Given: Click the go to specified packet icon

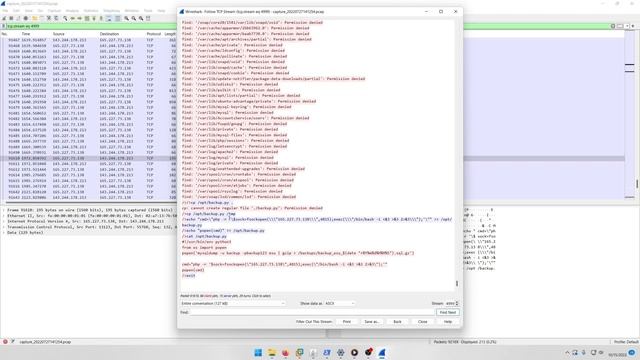Looking at the screenshot, I should point(87,18).
